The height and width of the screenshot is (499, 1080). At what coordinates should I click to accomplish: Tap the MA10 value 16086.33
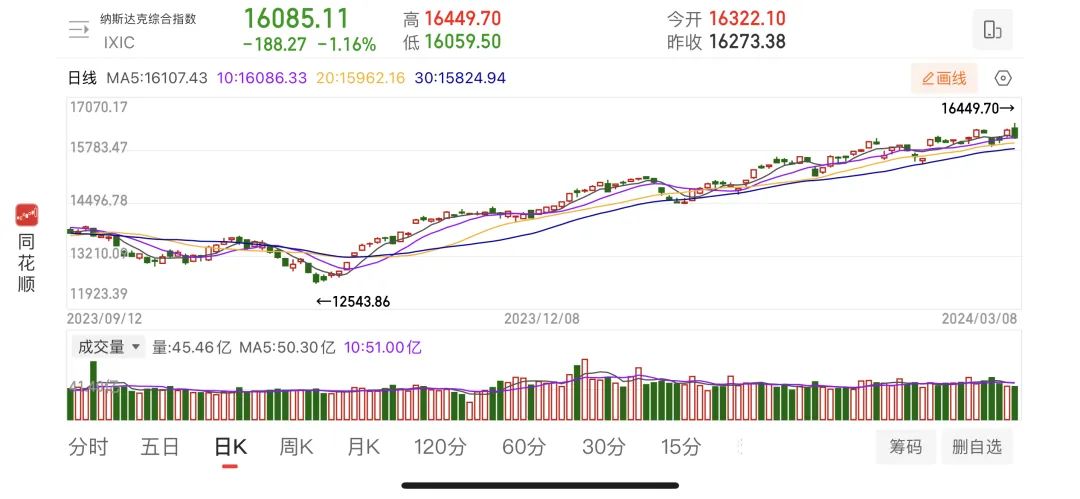click(x=262, y=78)
